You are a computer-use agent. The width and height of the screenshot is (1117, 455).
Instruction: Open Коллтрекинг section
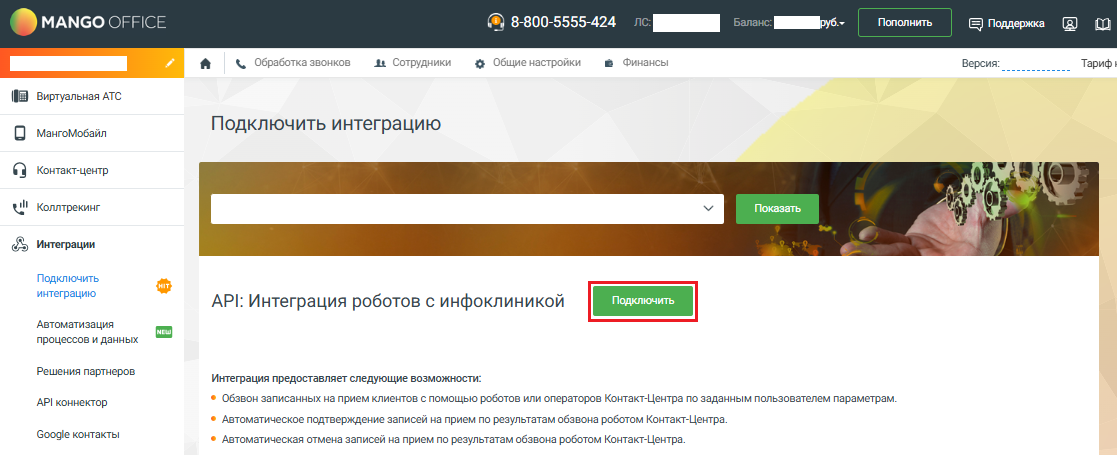pos(92,208)
